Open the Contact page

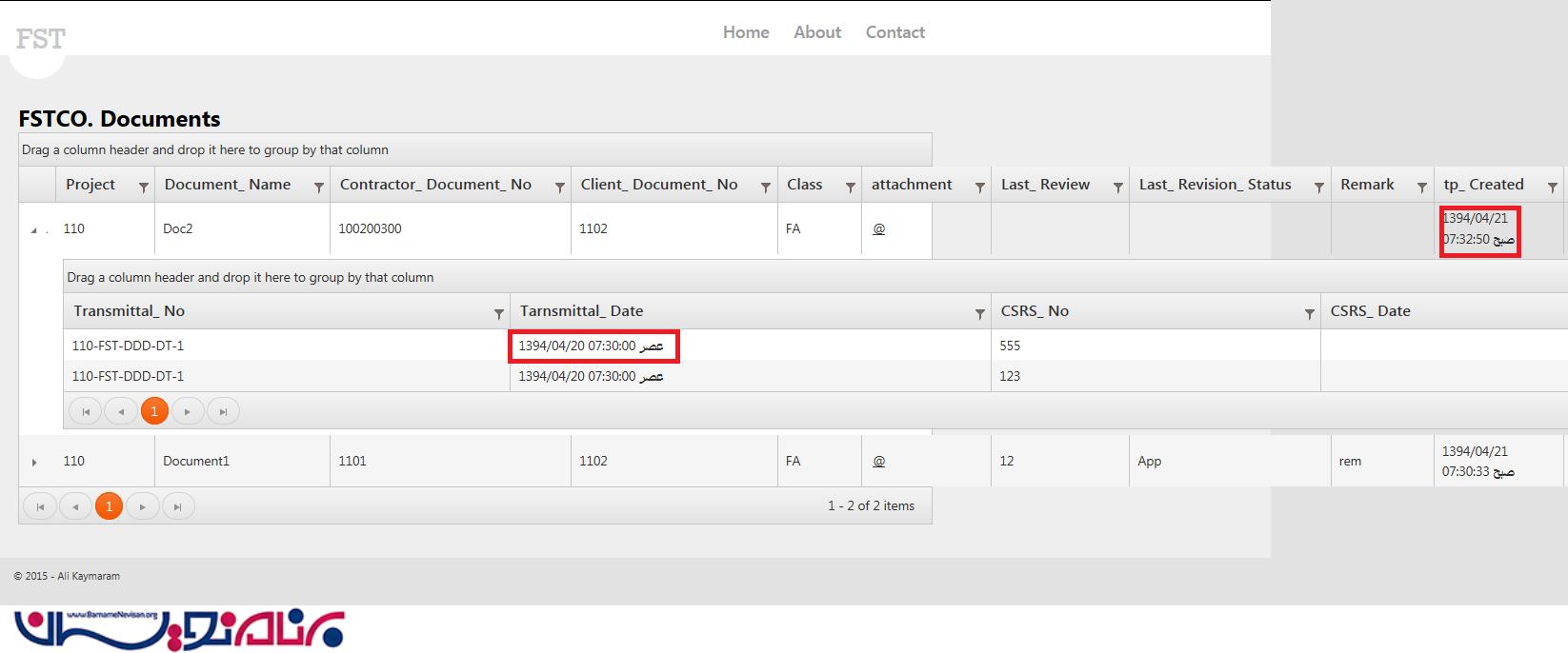point(895,32)
